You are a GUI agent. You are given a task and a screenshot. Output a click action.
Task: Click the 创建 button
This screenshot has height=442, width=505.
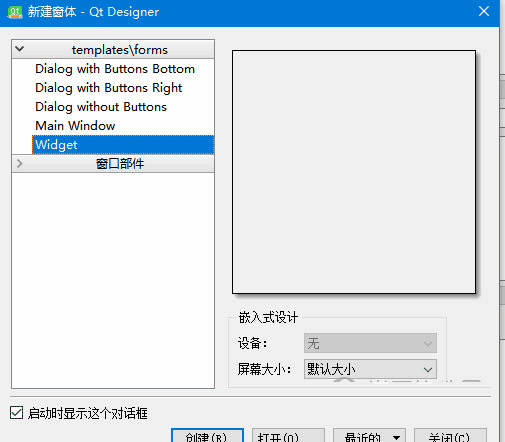pos(207,435)
